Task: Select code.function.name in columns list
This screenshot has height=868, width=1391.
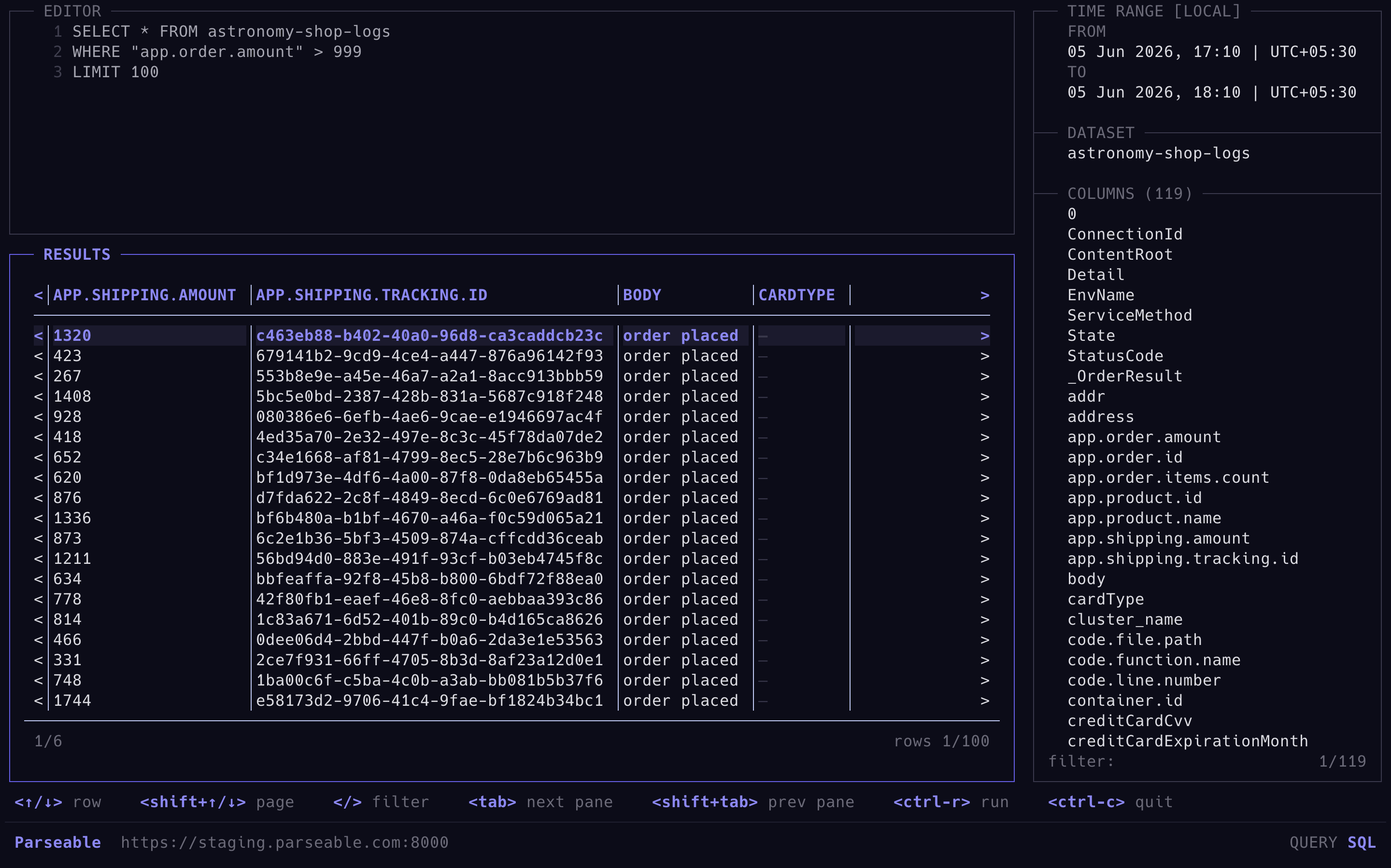Action: pos(1154,660)
